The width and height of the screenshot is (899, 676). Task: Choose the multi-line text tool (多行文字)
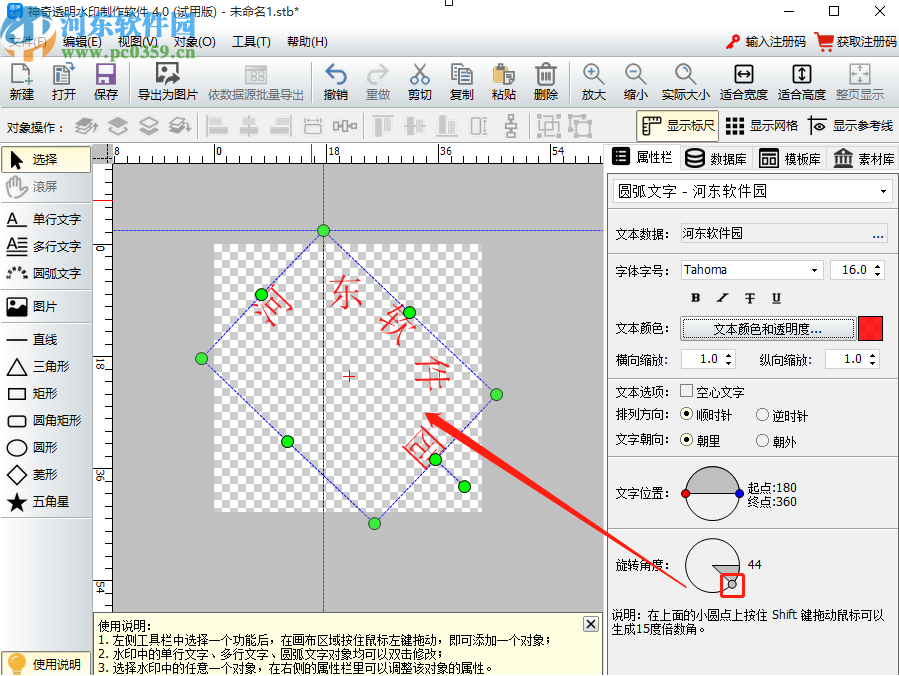coord(46,246)
